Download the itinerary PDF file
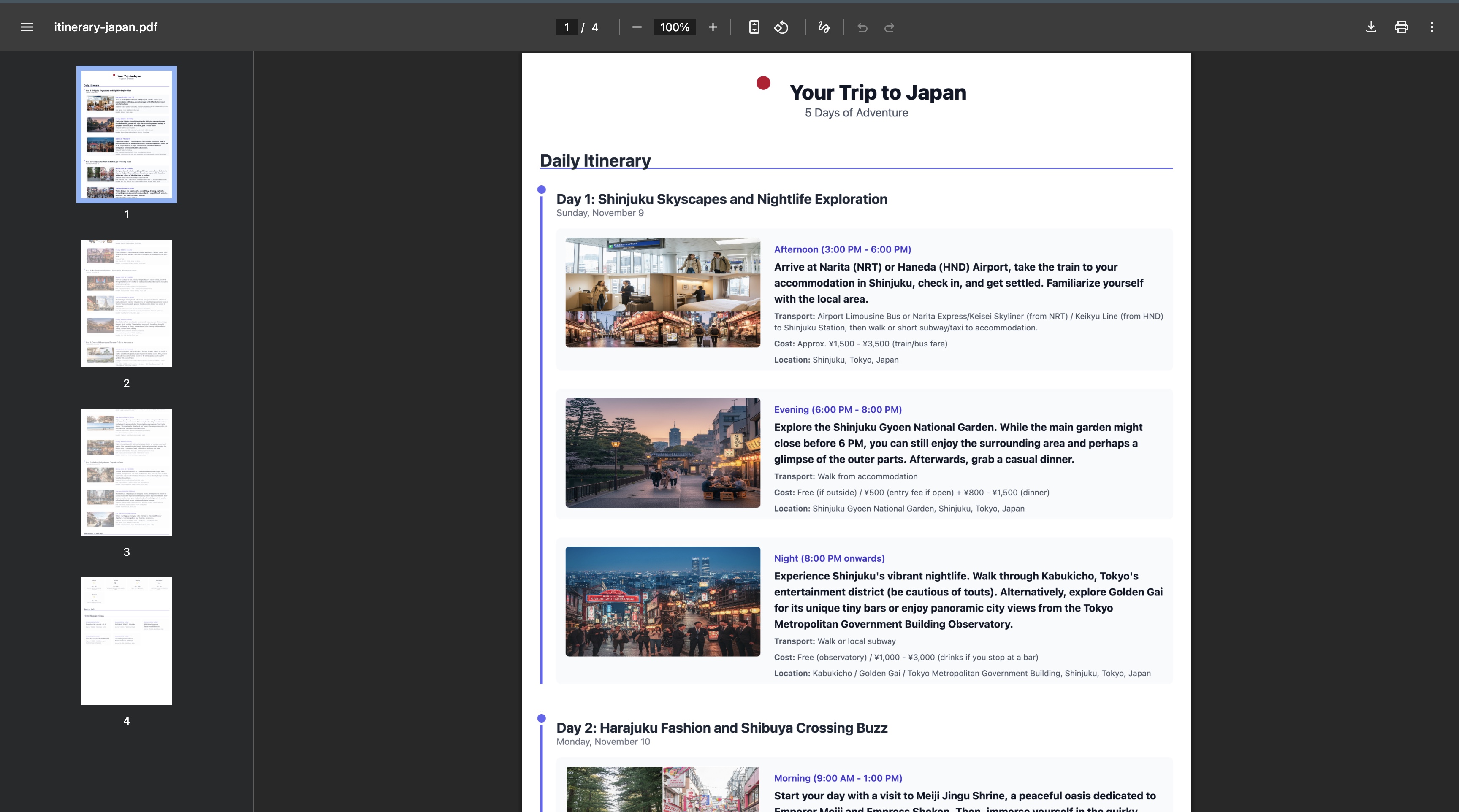 point(1371,27)
